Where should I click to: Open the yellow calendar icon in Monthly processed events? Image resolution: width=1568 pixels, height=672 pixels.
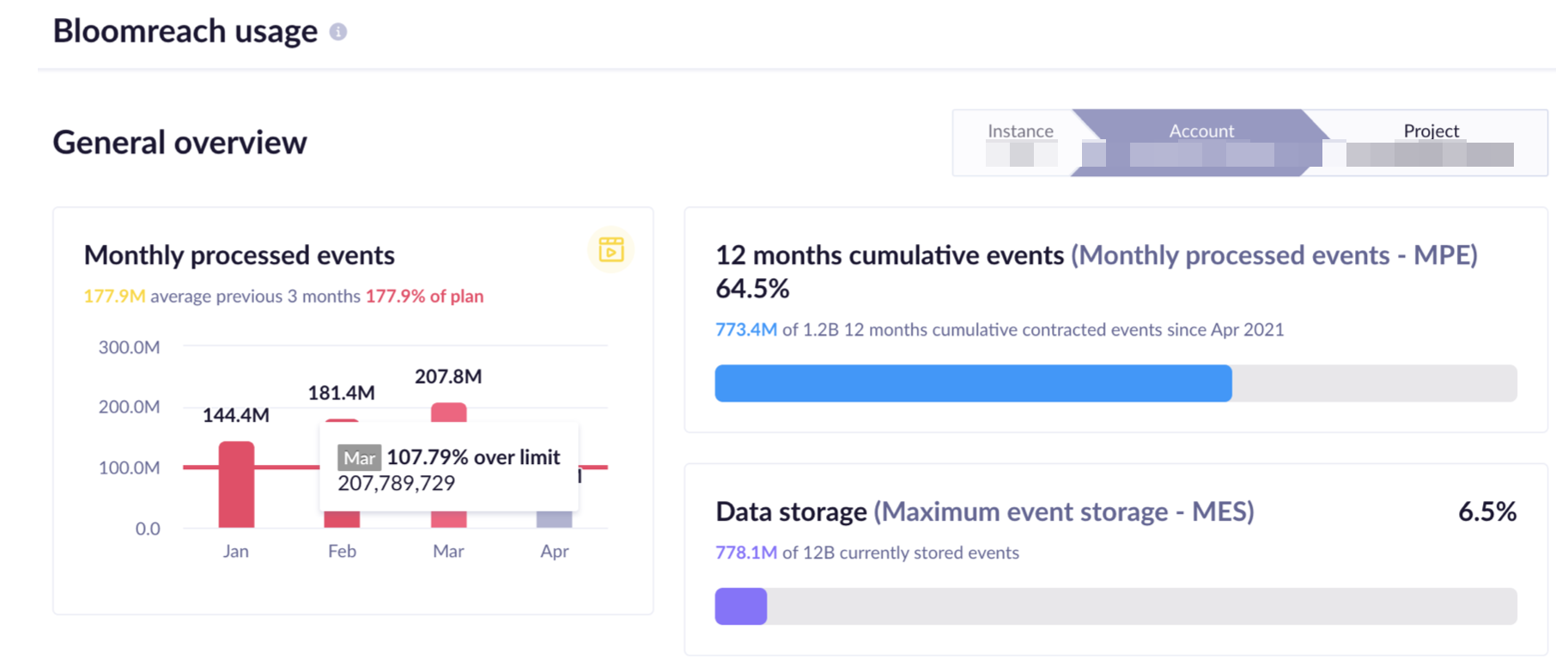tap(611, 249)
